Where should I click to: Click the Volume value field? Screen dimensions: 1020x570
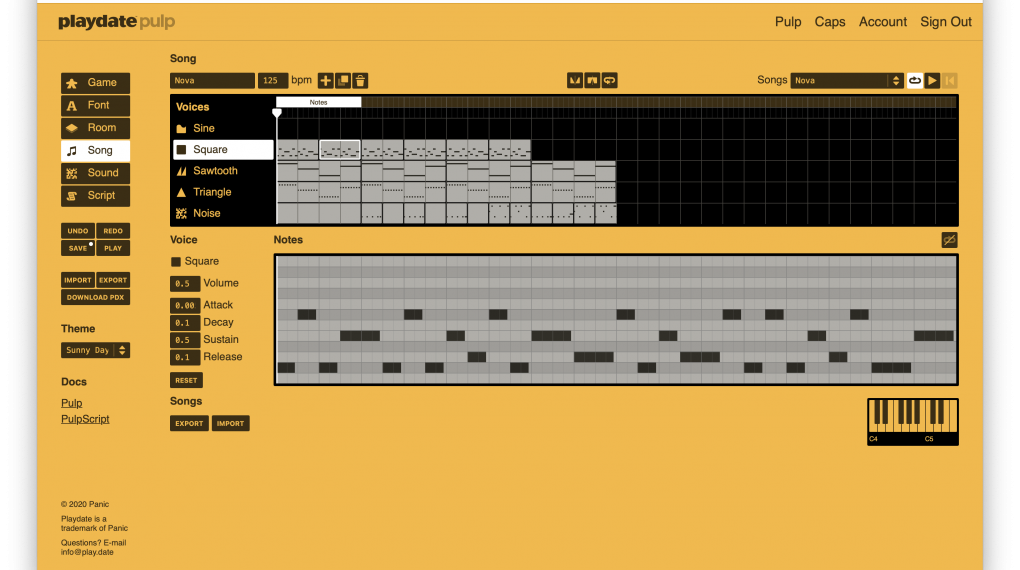click(x=184, y=284)
